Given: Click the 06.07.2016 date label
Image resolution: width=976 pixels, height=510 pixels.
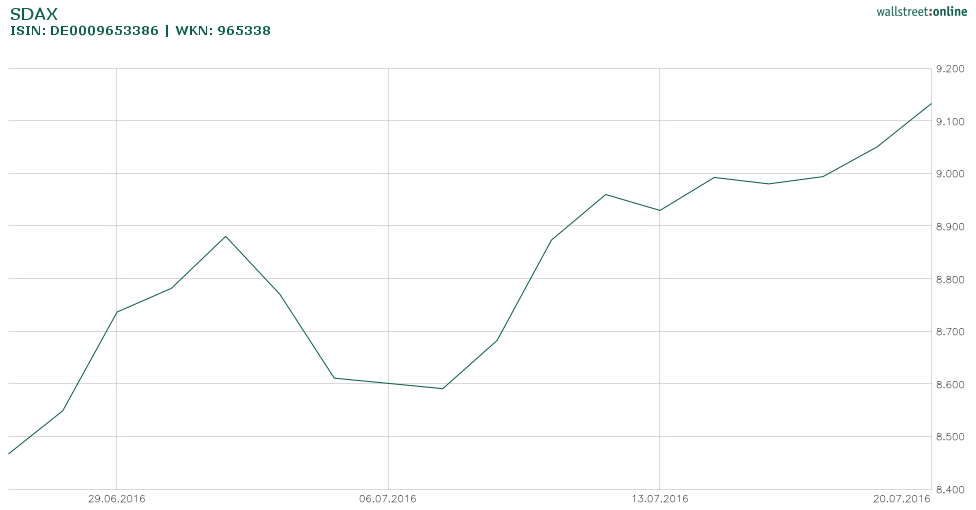Looking at the screenshot, I should pos(388,499).
